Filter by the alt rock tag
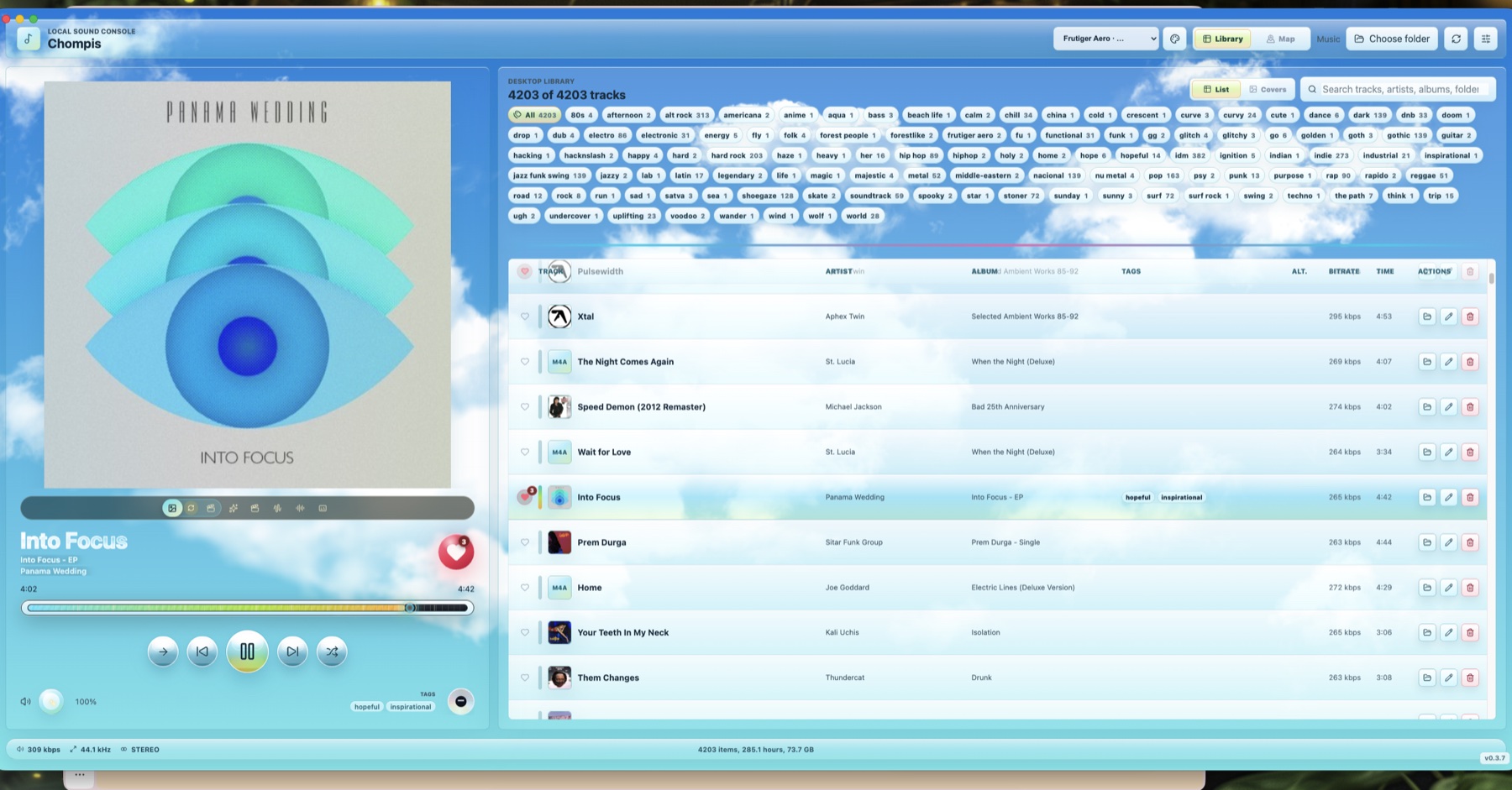This screenshot has height=790, width=1512. tap(686, 115)
